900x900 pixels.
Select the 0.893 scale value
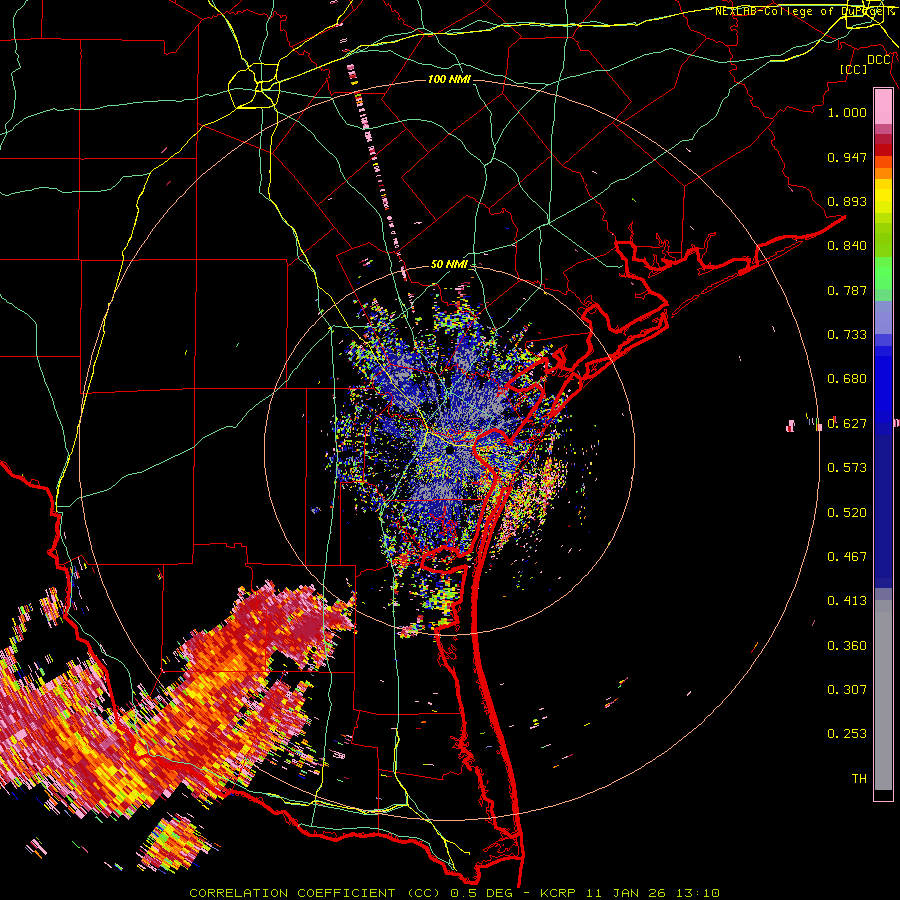(x=847, y=201)
